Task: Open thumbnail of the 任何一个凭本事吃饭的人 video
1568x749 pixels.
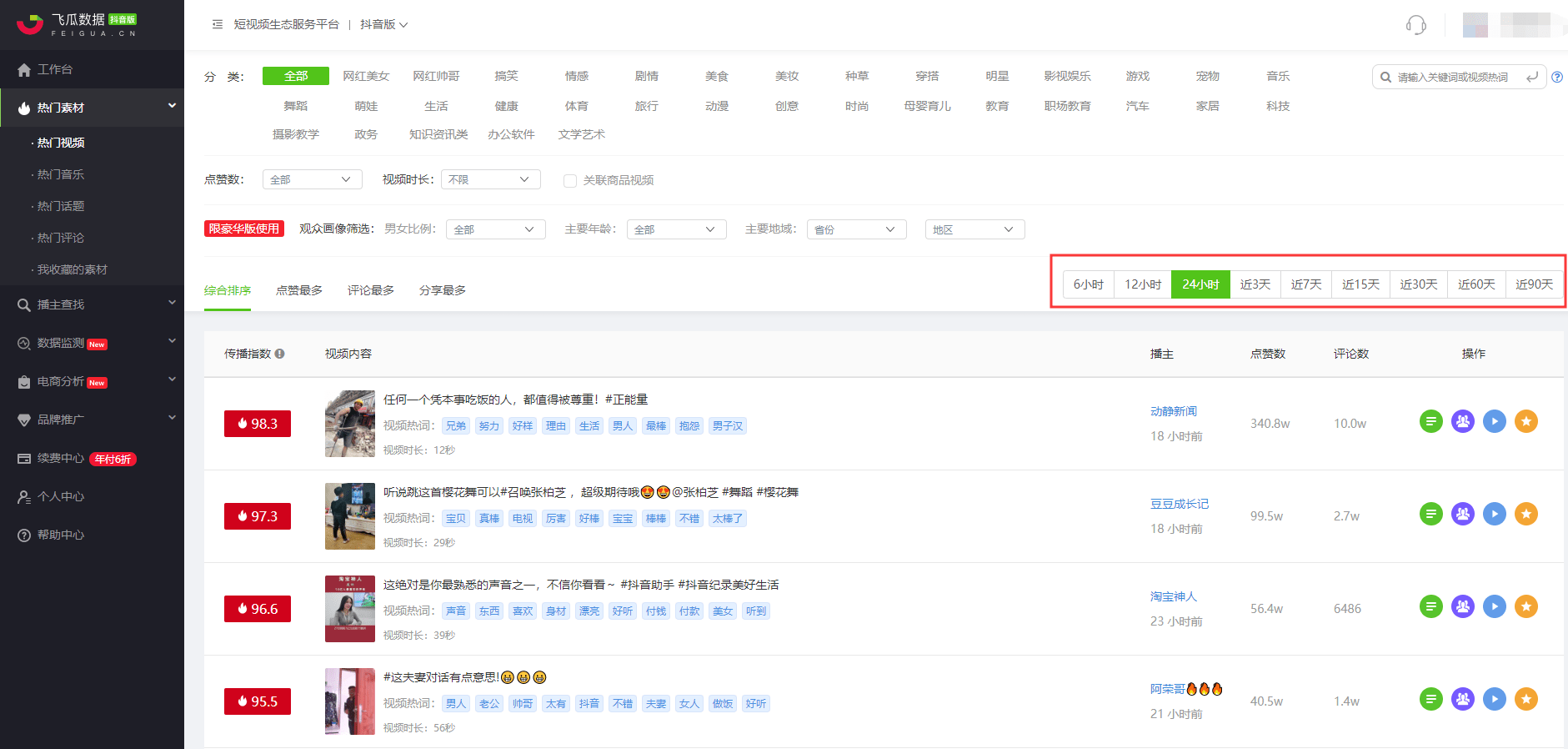Action: 350,424
